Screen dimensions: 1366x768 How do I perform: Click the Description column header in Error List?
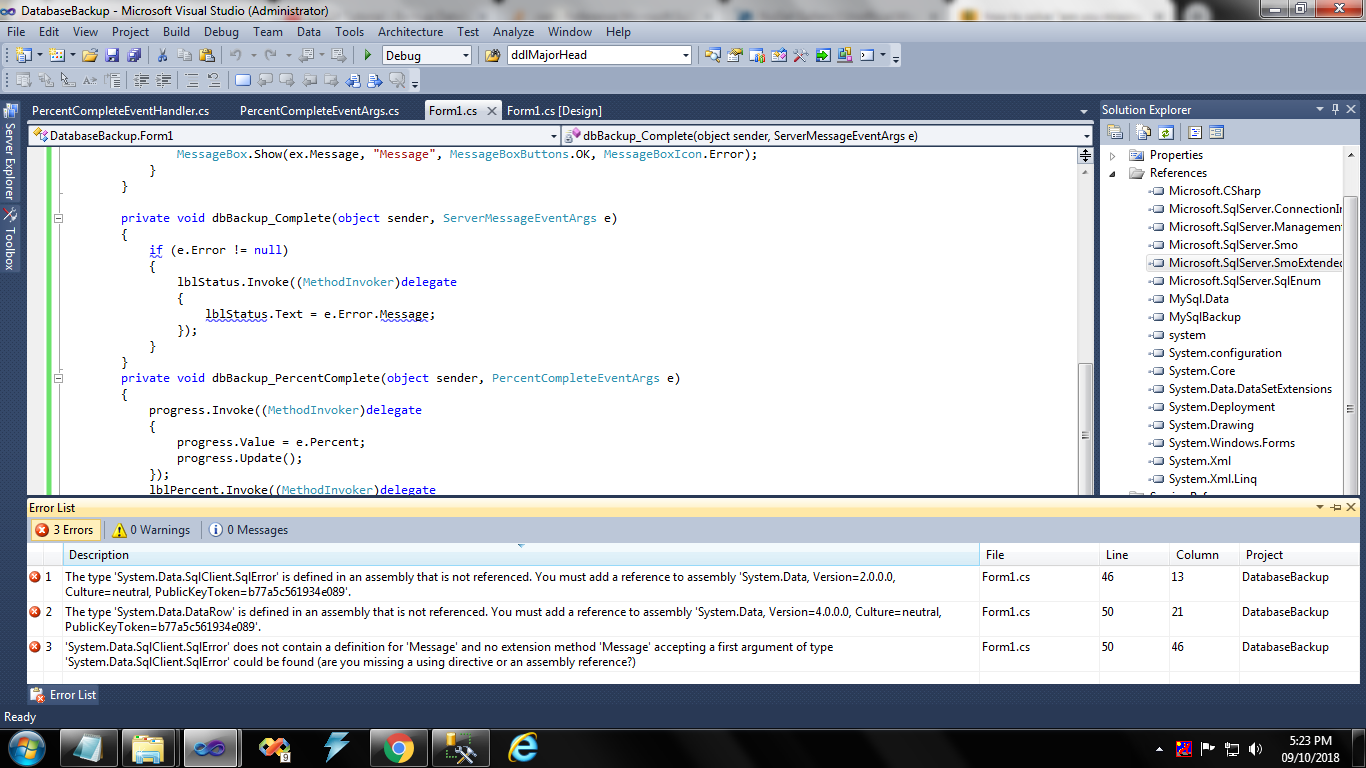coord(98,555)
